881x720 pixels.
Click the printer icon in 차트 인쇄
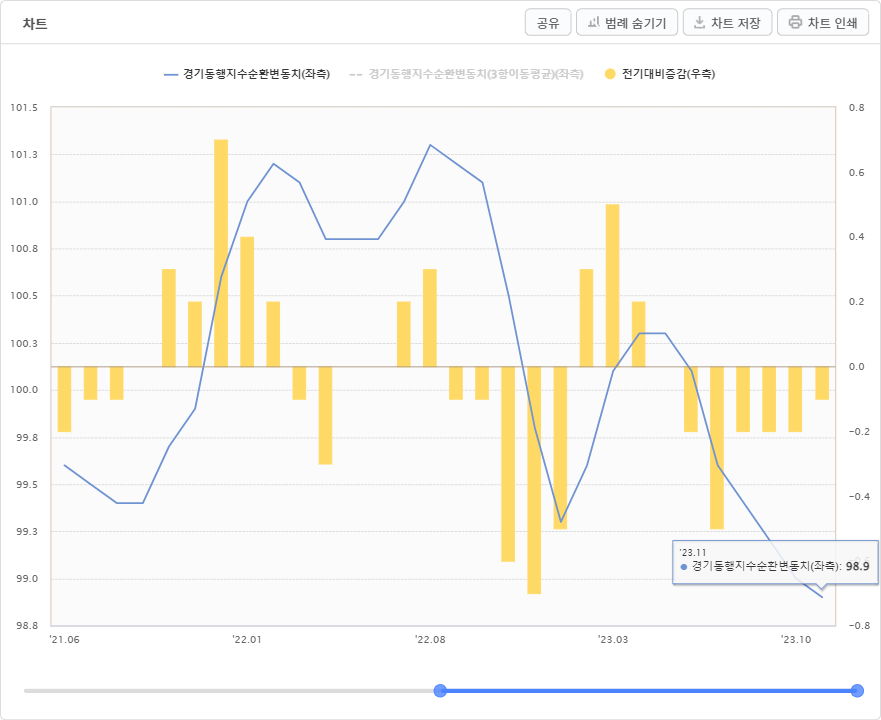click(x=795, y=22)
